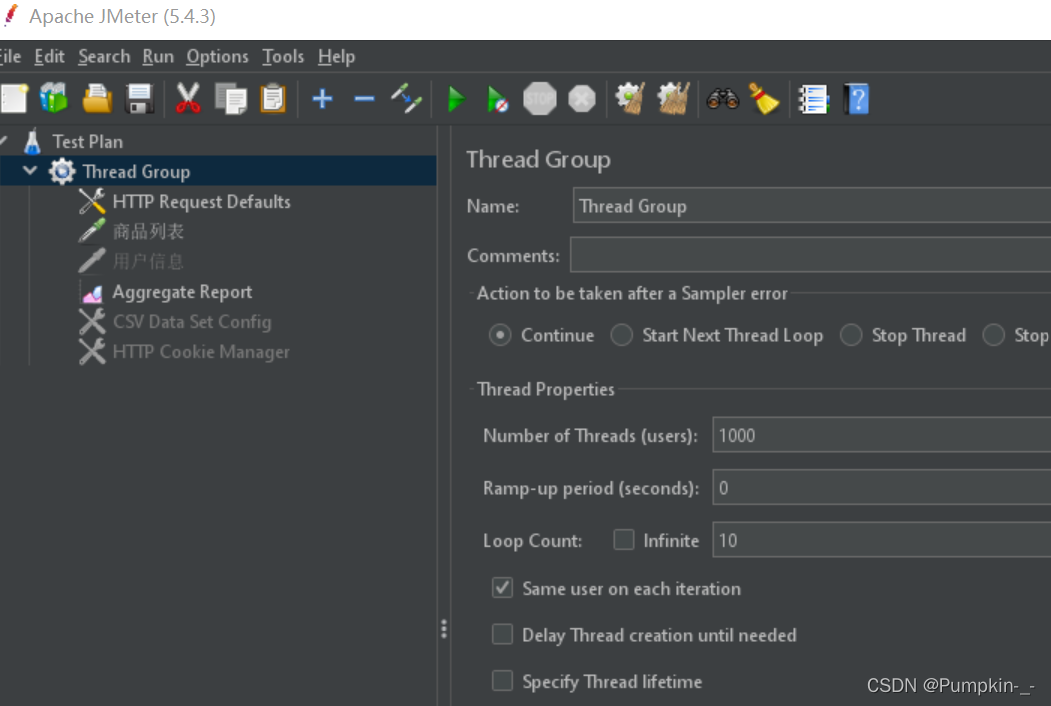
Task: Open the Edit menu
Action: [x=50, y=57]
